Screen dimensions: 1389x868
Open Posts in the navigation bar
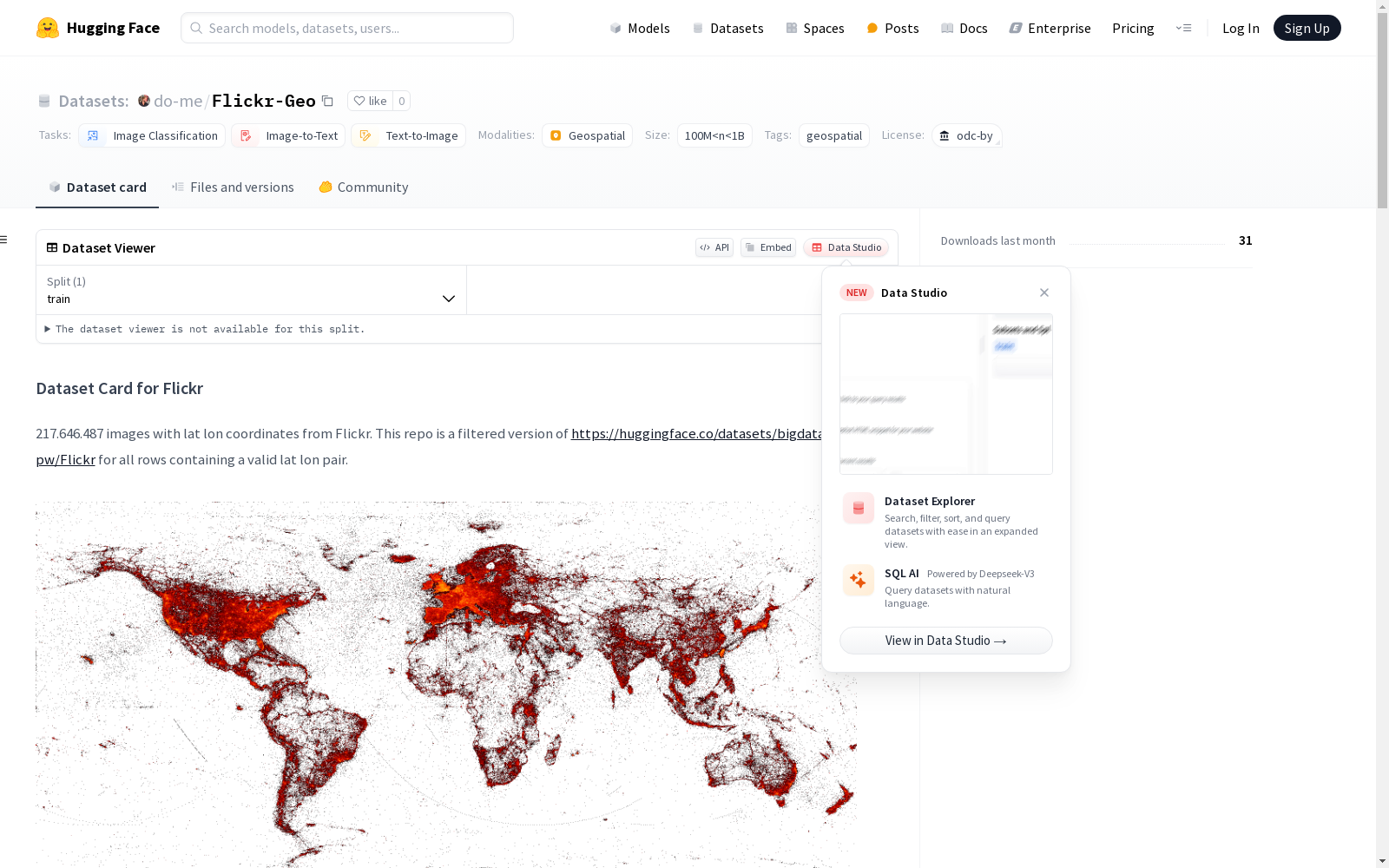(892, 28)
